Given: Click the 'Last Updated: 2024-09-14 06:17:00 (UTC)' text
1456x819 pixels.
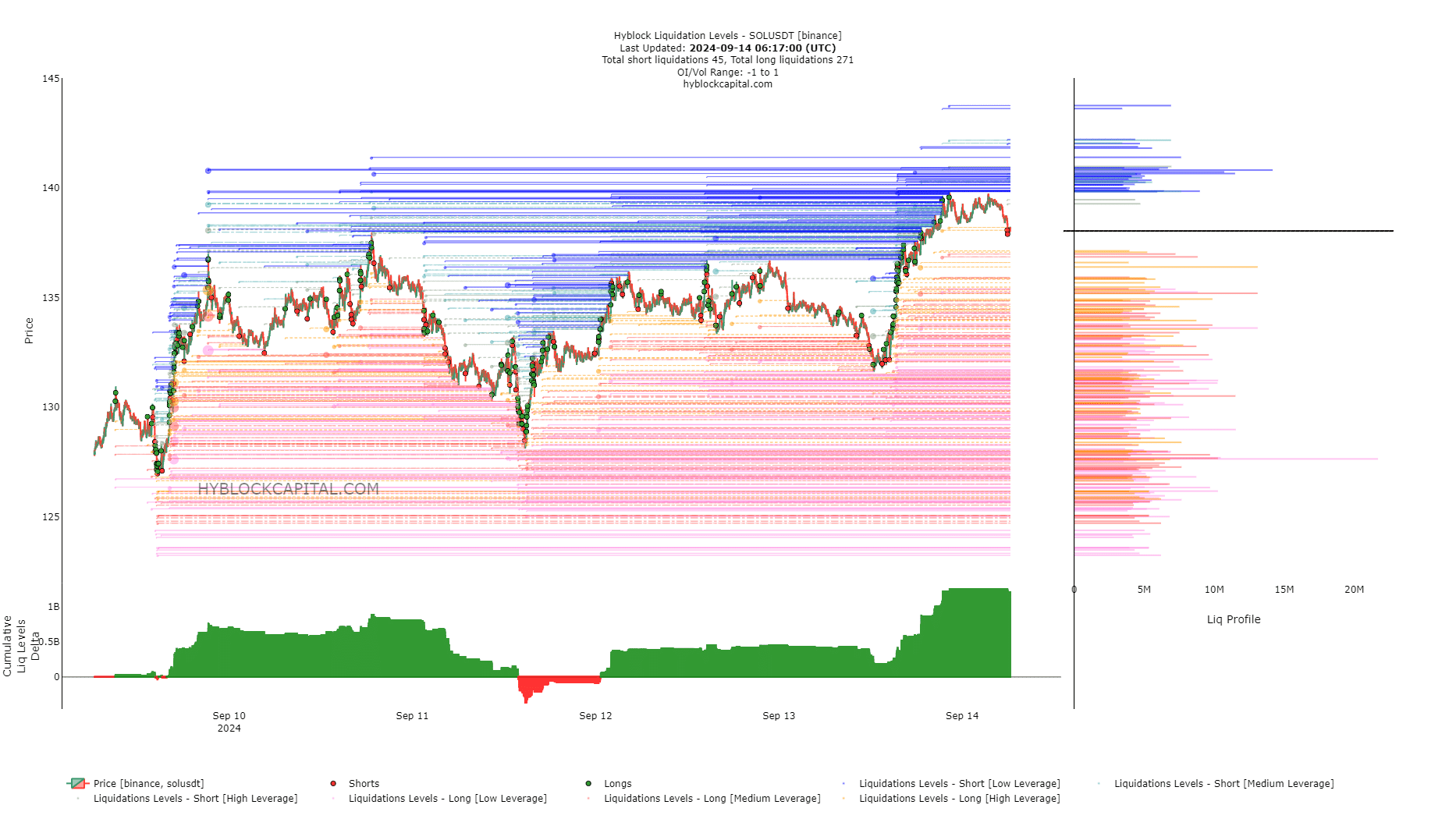Looking at the screenshot, I should [x=727, y=48].
